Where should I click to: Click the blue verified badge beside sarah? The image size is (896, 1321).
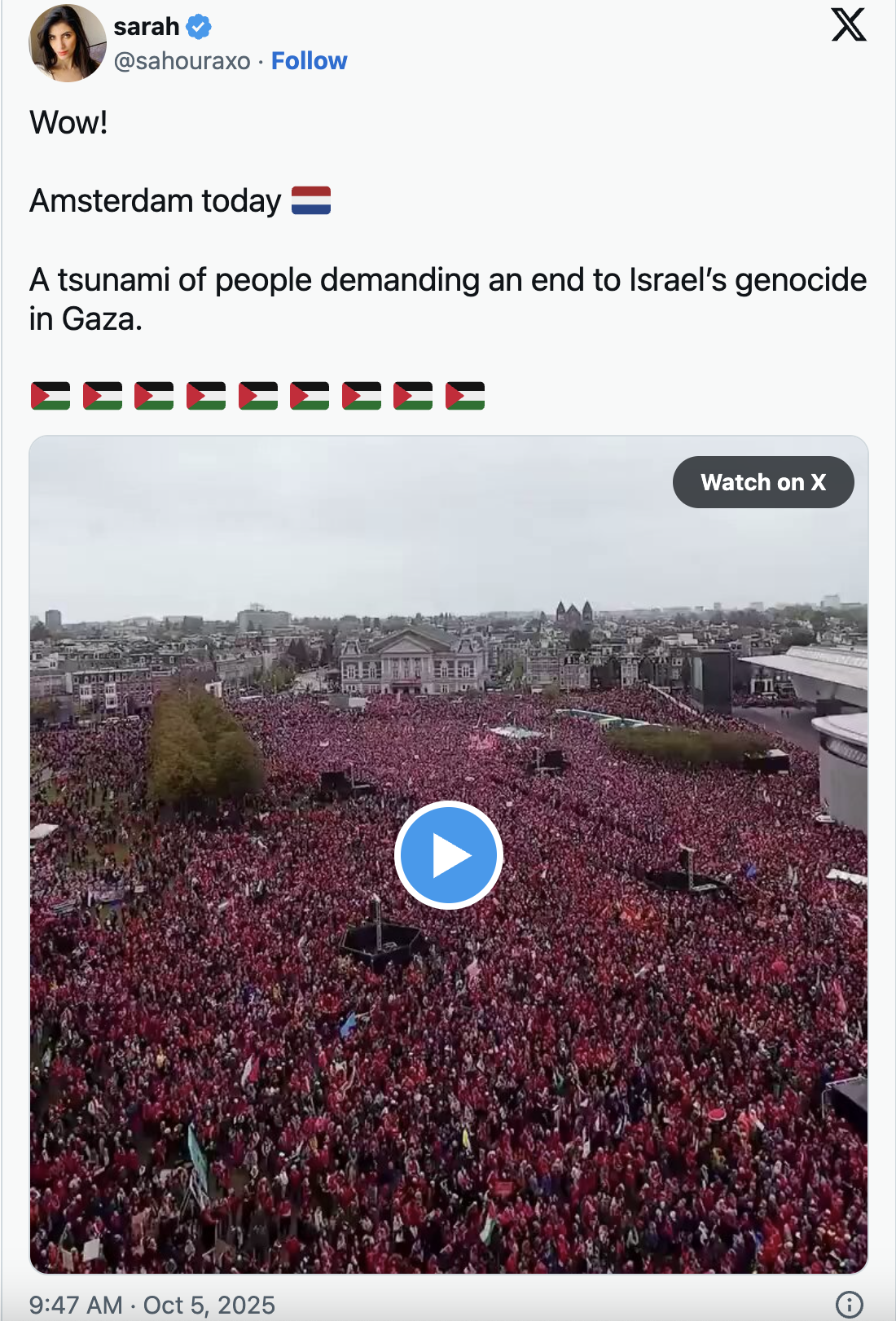click(199, 27)
